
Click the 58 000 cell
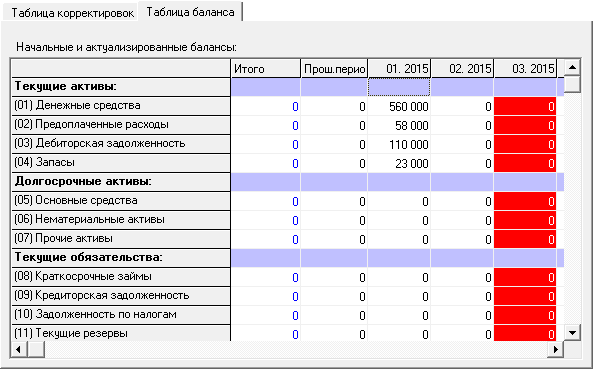pos(399,125)
